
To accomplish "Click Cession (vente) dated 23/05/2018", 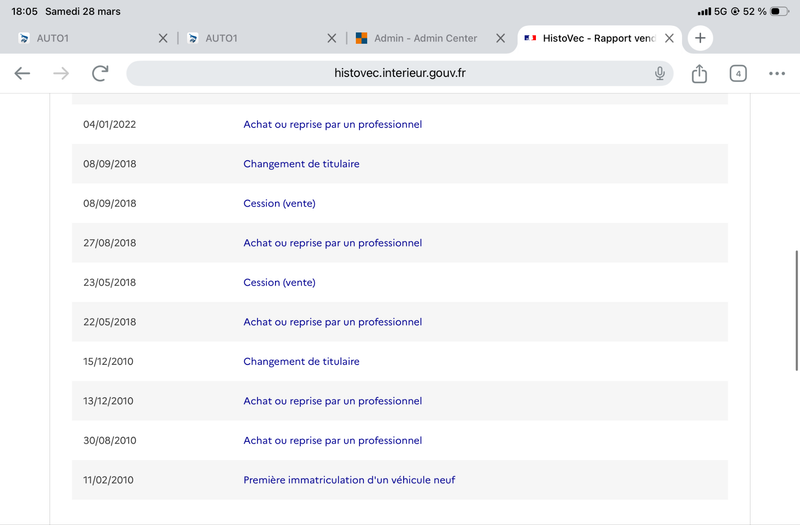I will click(279, 282).
